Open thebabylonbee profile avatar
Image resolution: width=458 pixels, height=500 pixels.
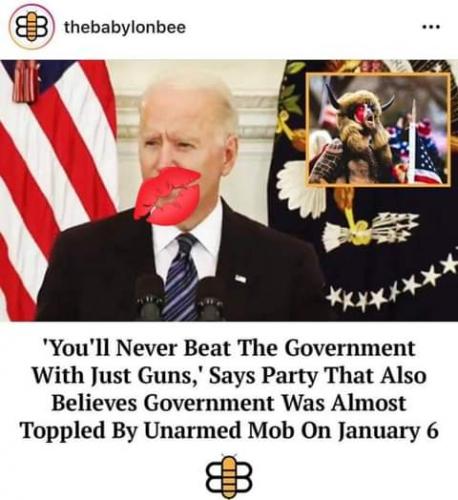(x=31, y=27)
